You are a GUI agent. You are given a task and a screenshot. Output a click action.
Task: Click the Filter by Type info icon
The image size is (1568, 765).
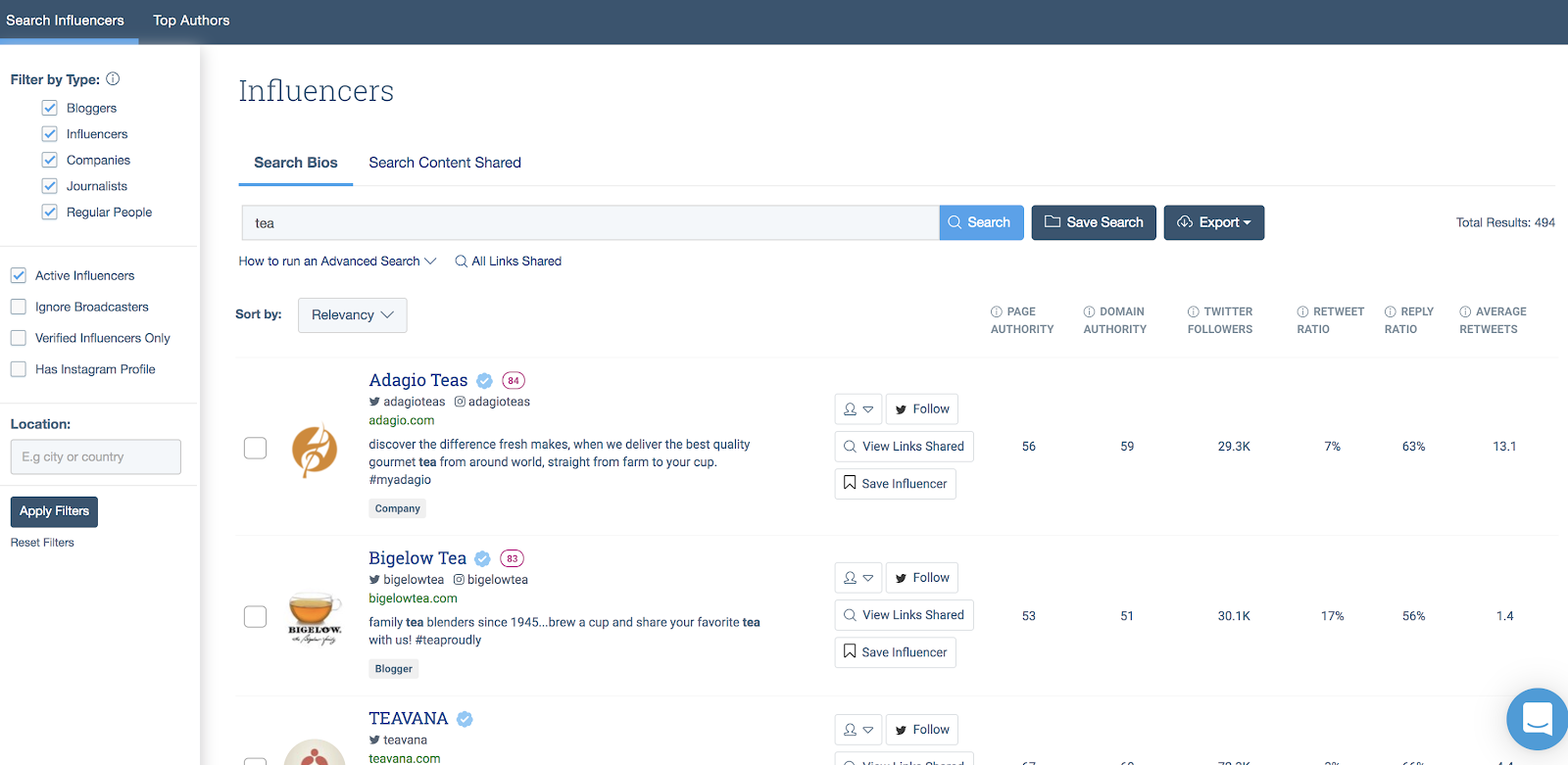(113, 78)
